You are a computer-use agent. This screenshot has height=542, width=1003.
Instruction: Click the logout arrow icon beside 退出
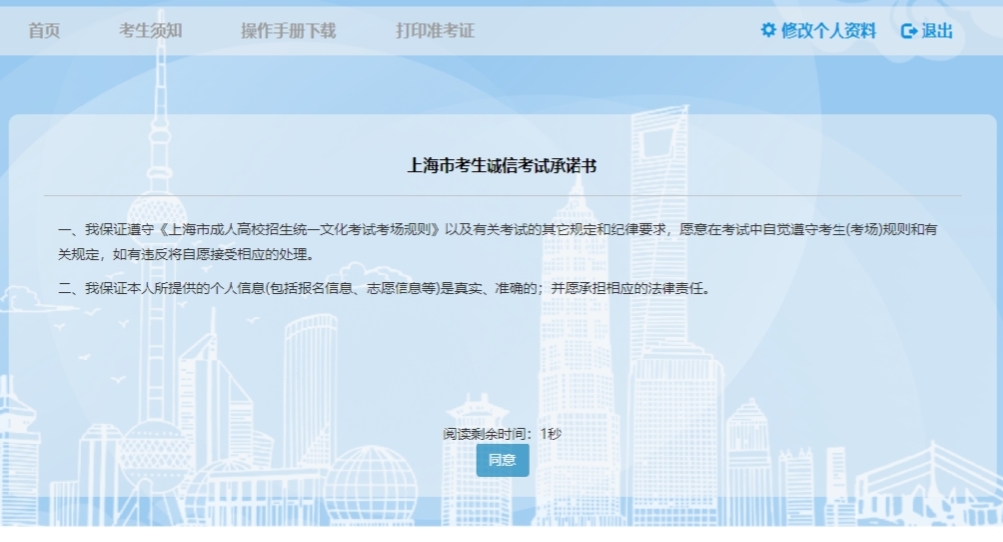pos(908,31)
